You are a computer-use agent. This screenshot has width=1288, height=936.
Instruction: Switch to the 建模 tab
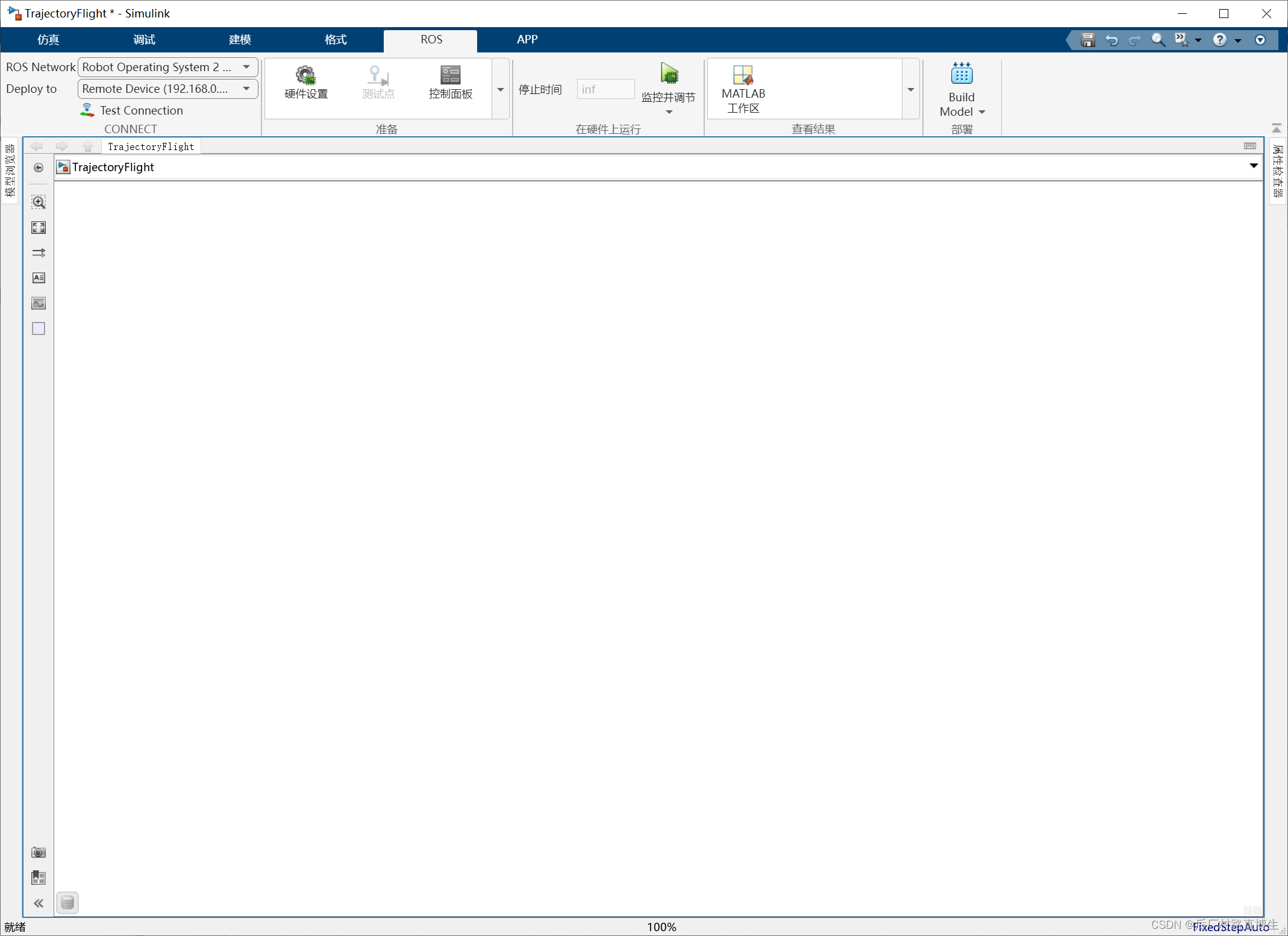coord(240,40)
